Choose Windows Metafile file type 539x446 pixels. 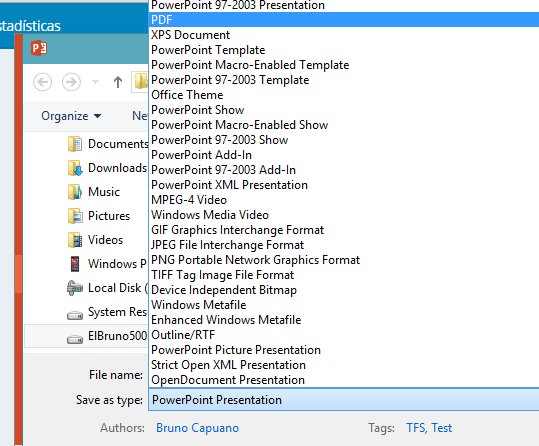pyautogui.click(x=344, y=305)
